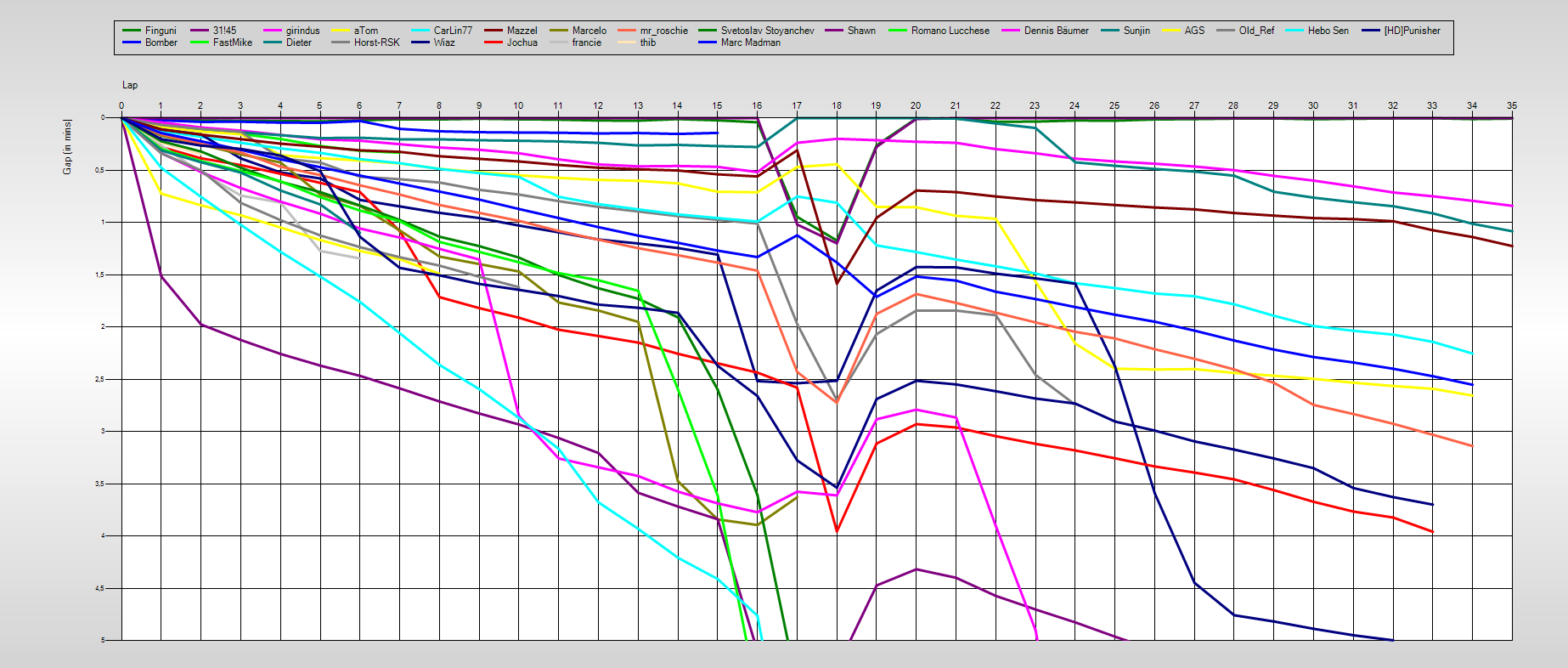Select the Mazzel legend entry
1568x668 pixels.
point(522,31)
